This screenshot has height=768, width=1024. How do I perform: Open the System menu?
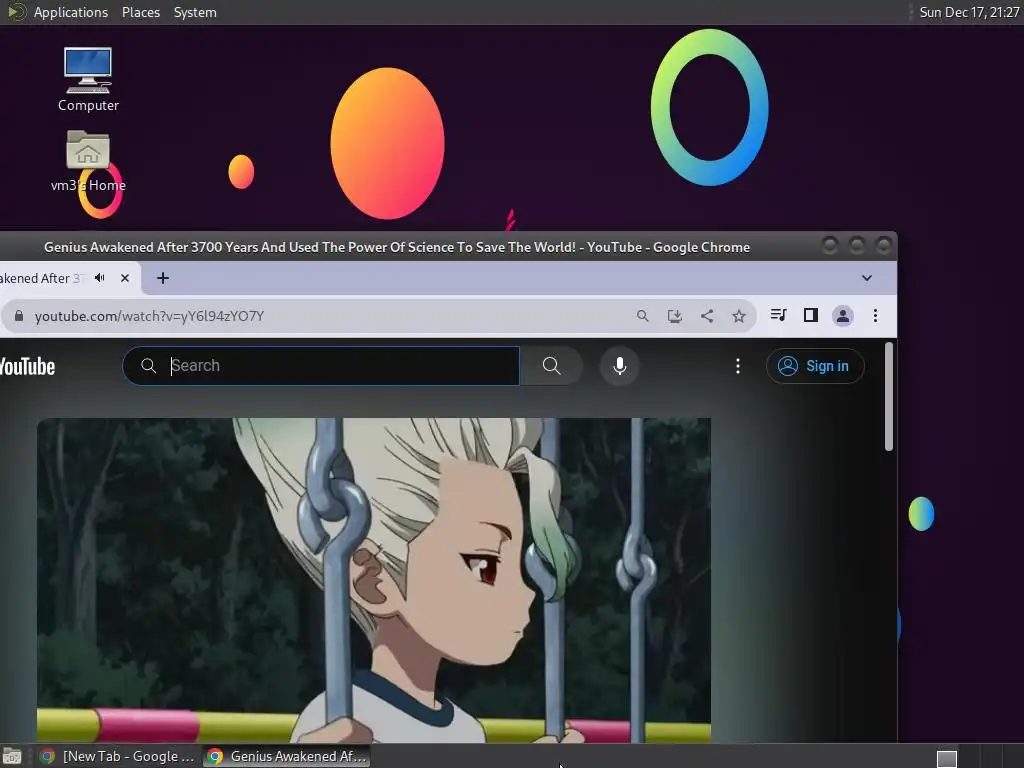[195, 12]
